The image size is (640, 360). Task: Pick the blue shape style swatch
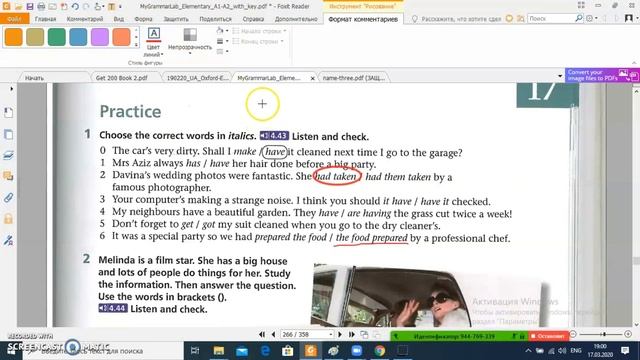[78, 37]
